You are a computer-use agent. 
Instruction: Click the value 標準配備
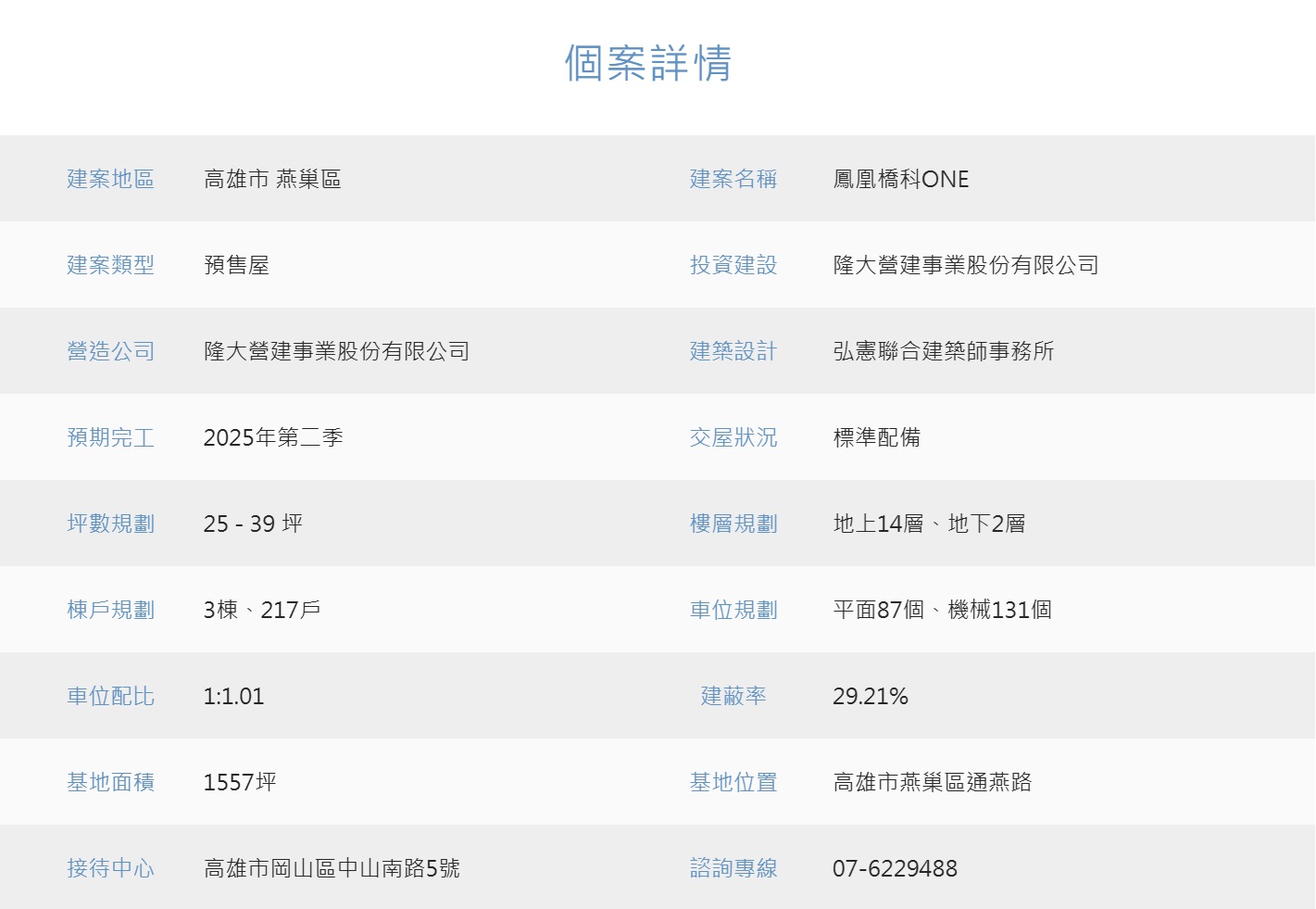pos(877,437)
